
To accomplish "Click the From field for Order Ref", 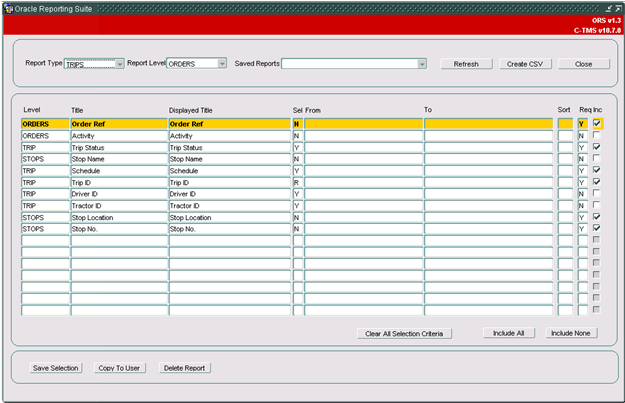I will click(x=363, y=124).
